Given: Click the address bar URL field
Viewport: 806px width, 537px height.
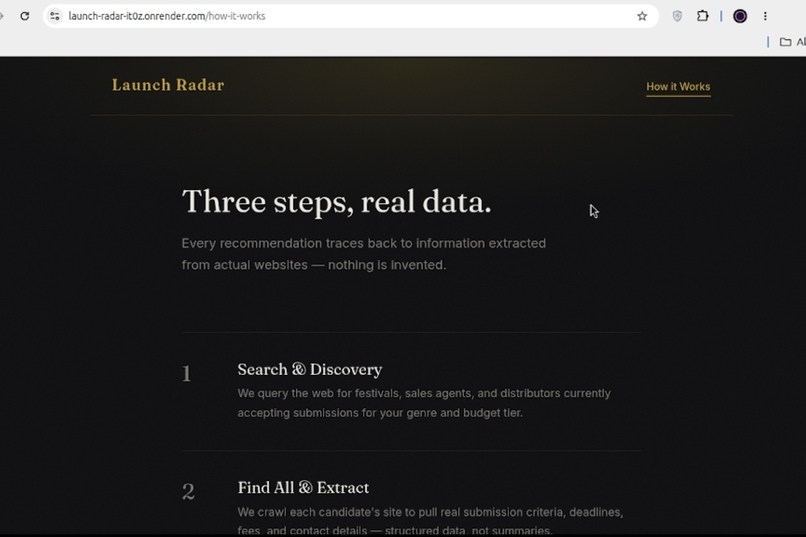Looking at the screenshot, I should (x=350, y=16).
